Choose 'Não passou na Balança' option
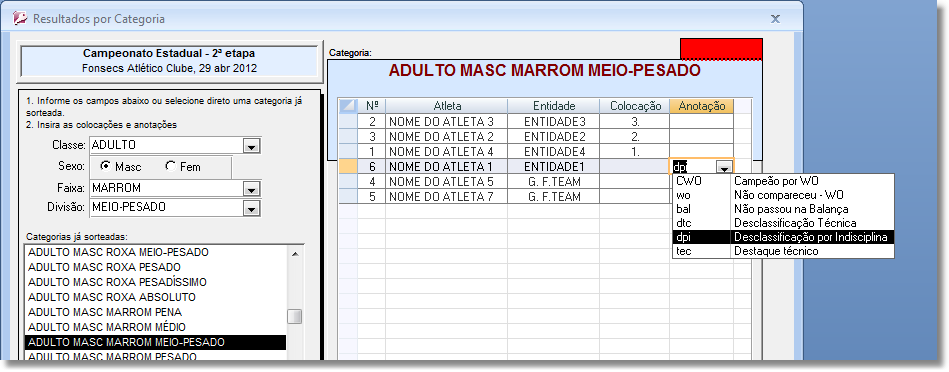The height and width of the screenshot is (372, 949). [783, 209]
